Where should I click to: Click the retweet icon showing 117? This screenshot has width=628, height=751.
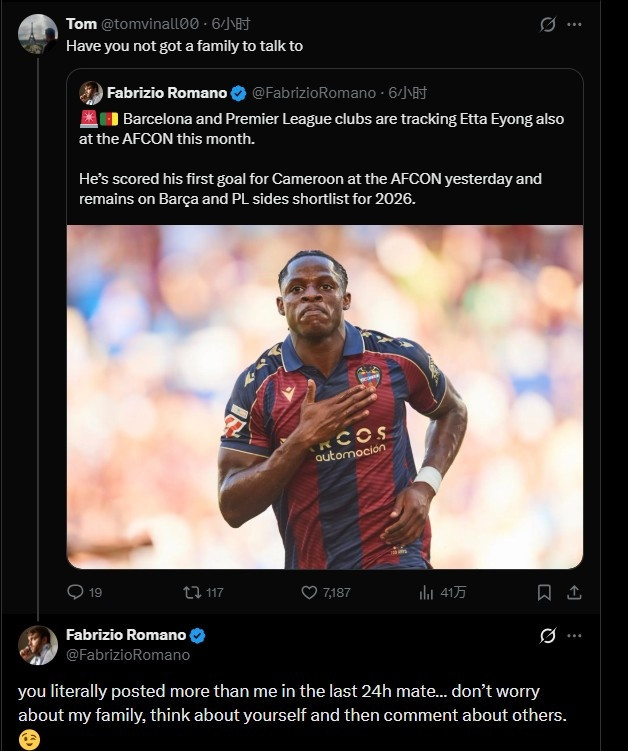click(x=192, y=592)
